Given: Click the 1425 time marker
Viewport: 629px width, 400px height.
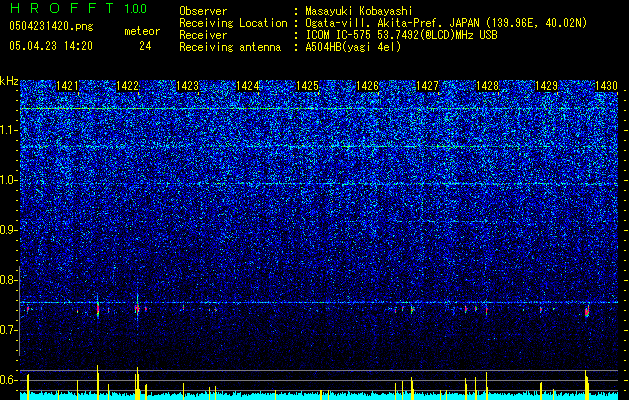Looking at the screenshot, I should [x=307, y=86].
